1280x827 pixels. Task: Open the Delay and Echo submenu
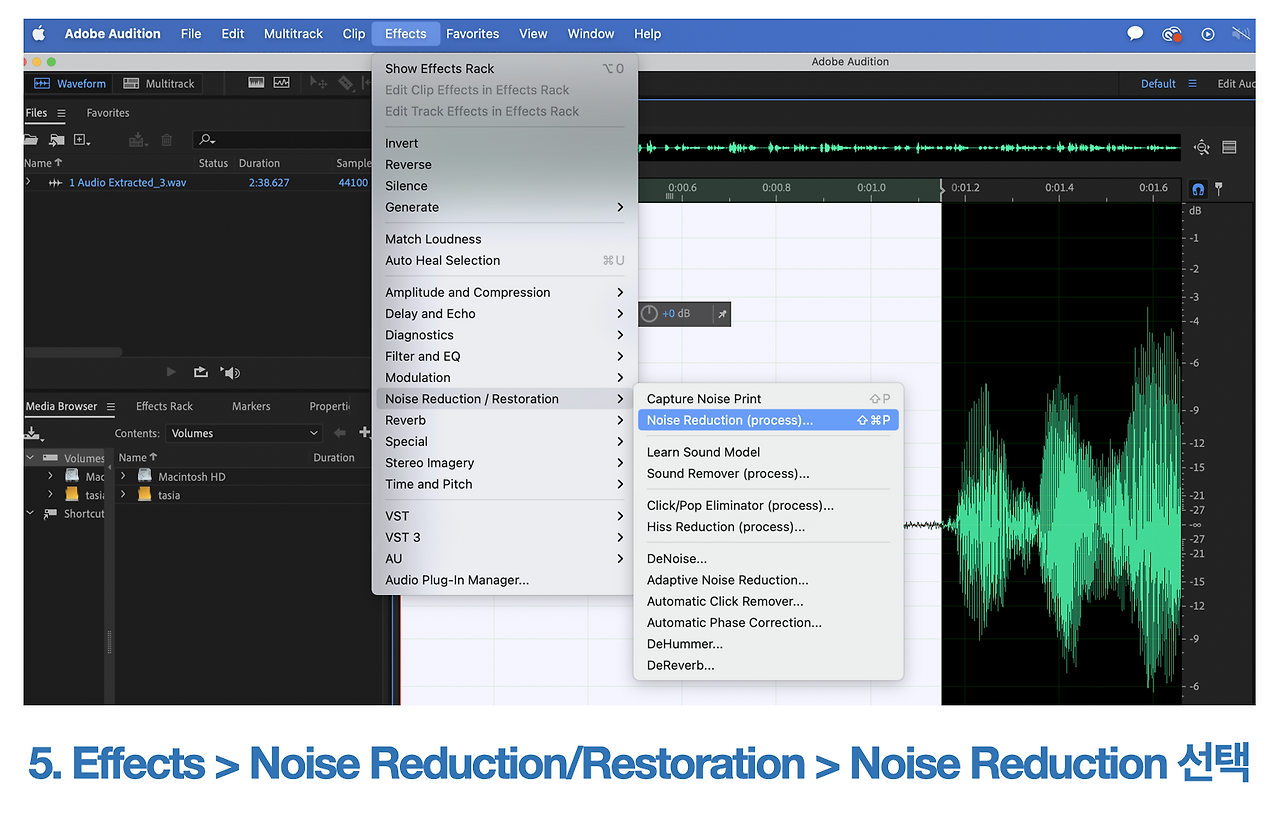[x=504, y=314]
